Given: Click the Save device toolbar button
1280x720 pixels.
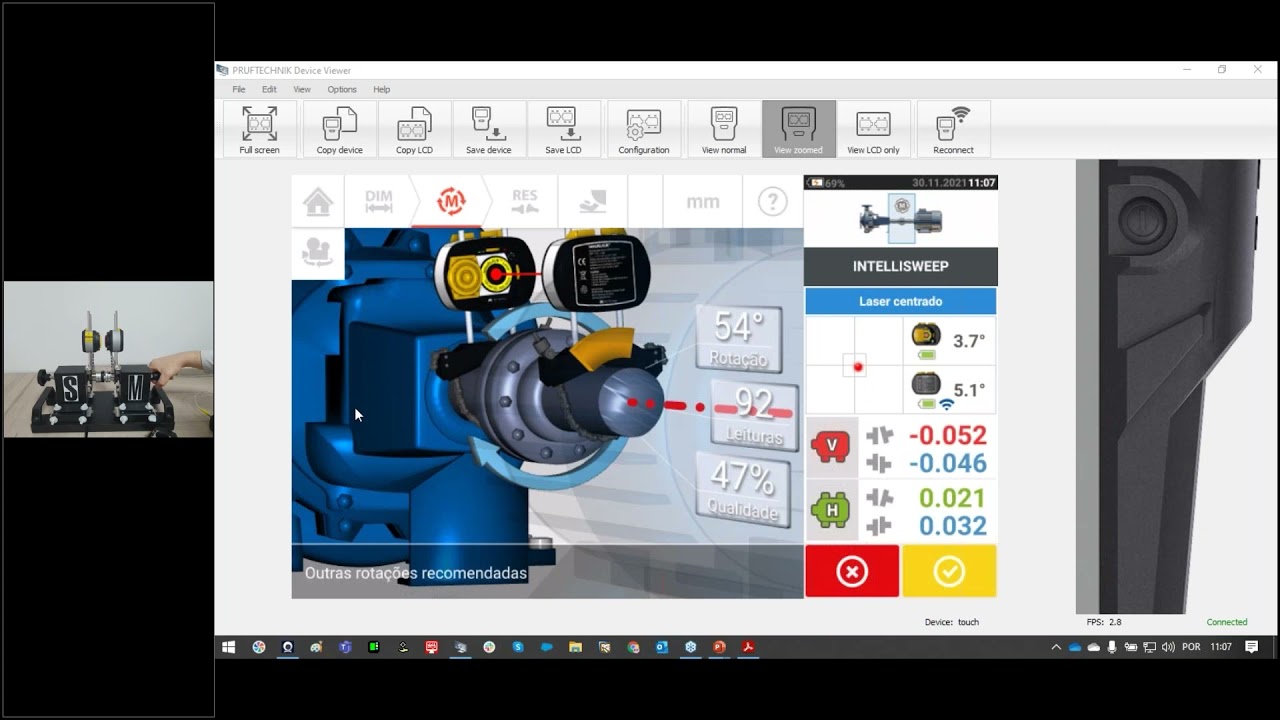Looking at the screenshot, I should 489,129.
